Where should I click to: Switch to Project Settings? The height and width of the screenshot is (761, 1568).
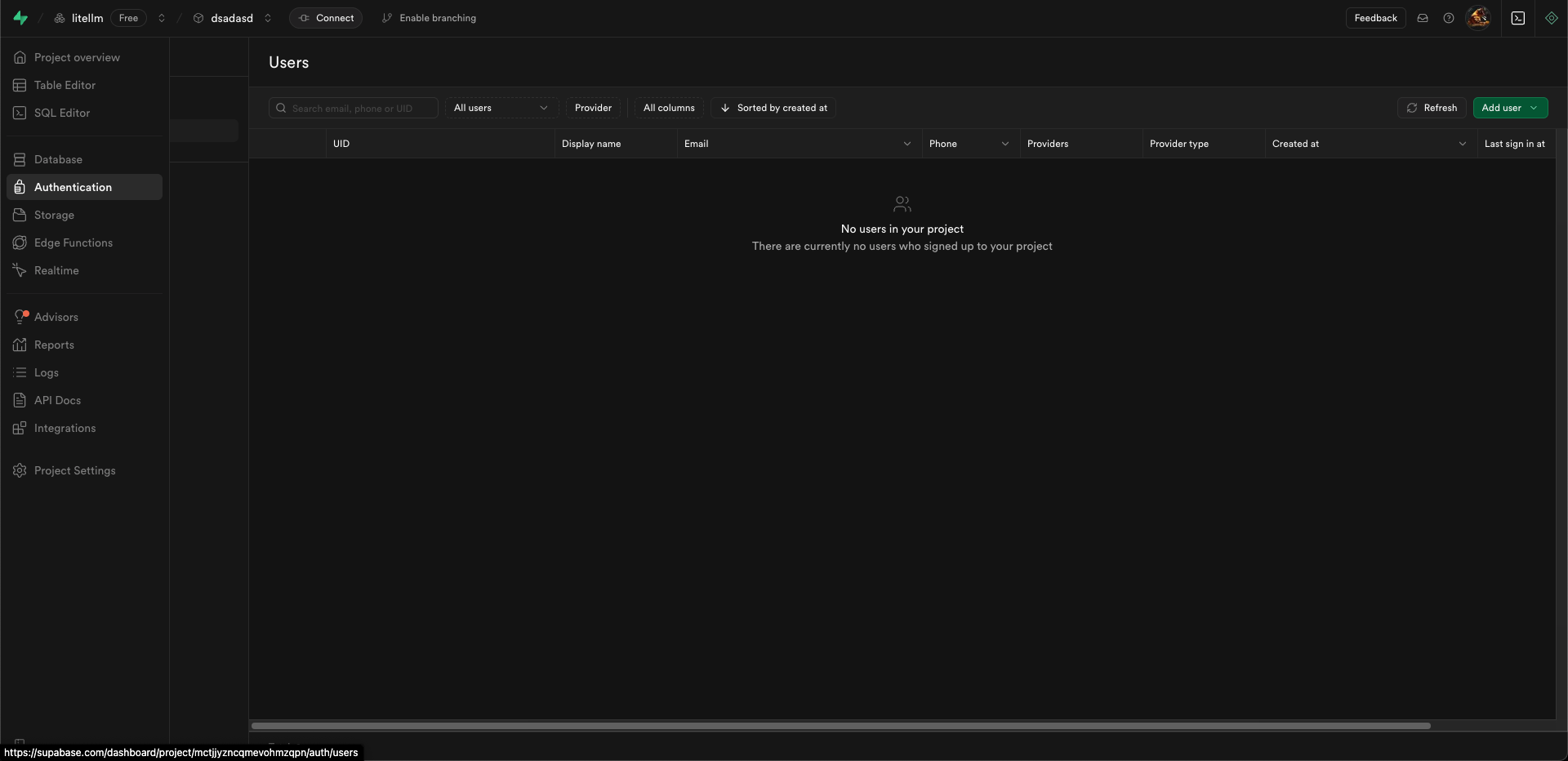coord(75,470)
